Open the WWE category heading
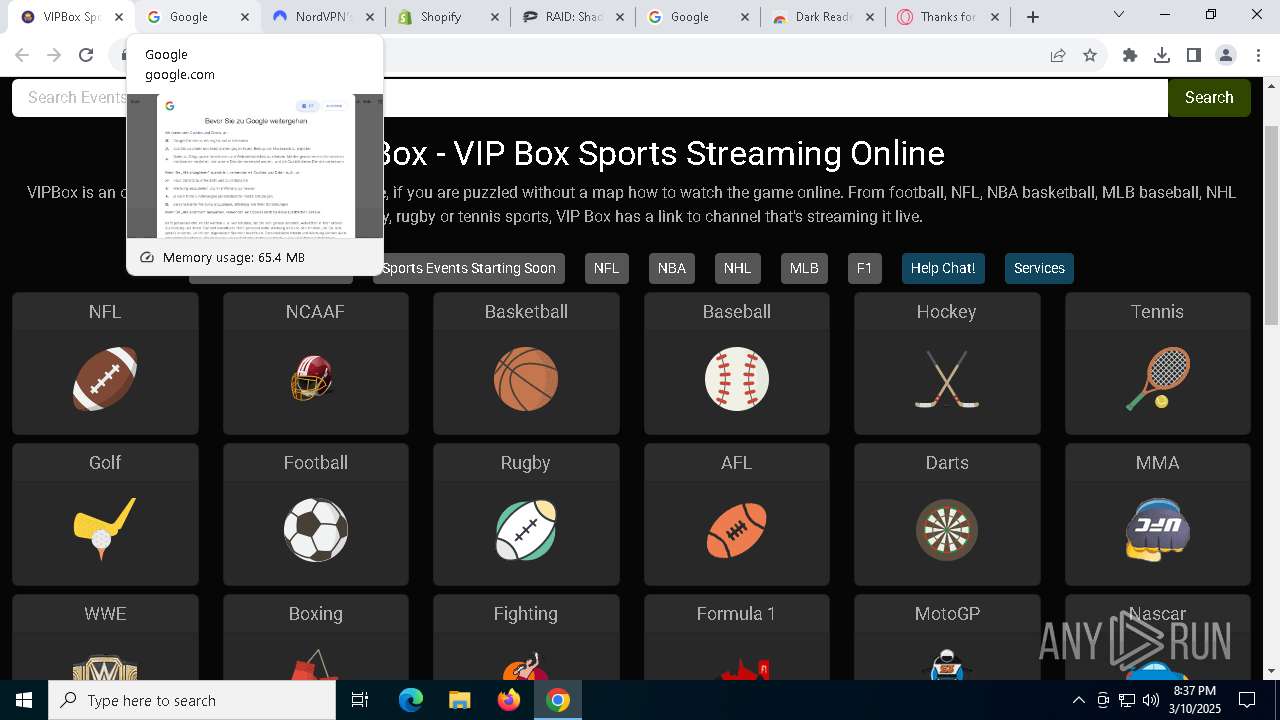Image resolution: width=1280 pixels, height=720 pixels. point(105,614)
